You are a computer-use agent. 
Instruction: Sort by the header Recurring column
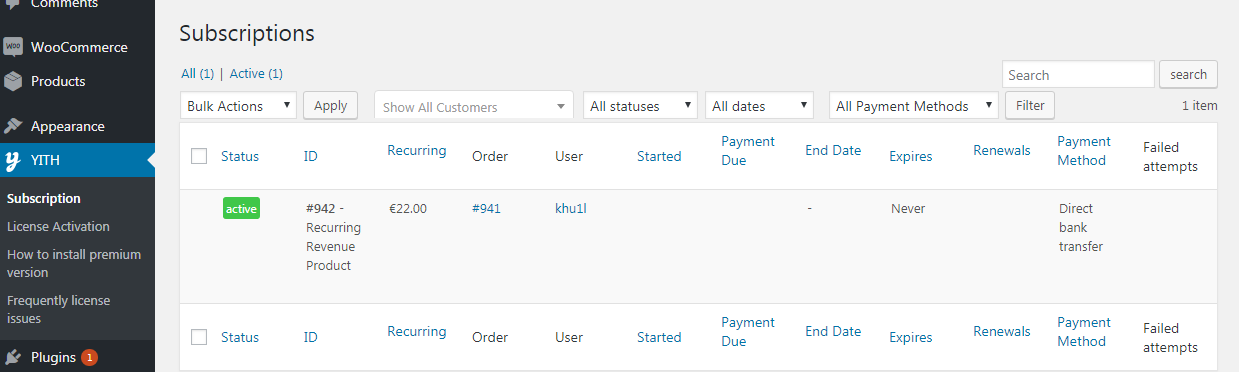pos(417,150)
